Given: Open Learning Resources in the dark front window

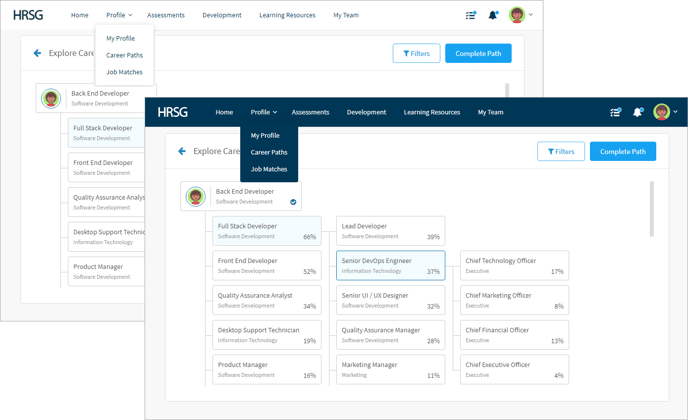Looking at the screenshot, I should [432, 112].
